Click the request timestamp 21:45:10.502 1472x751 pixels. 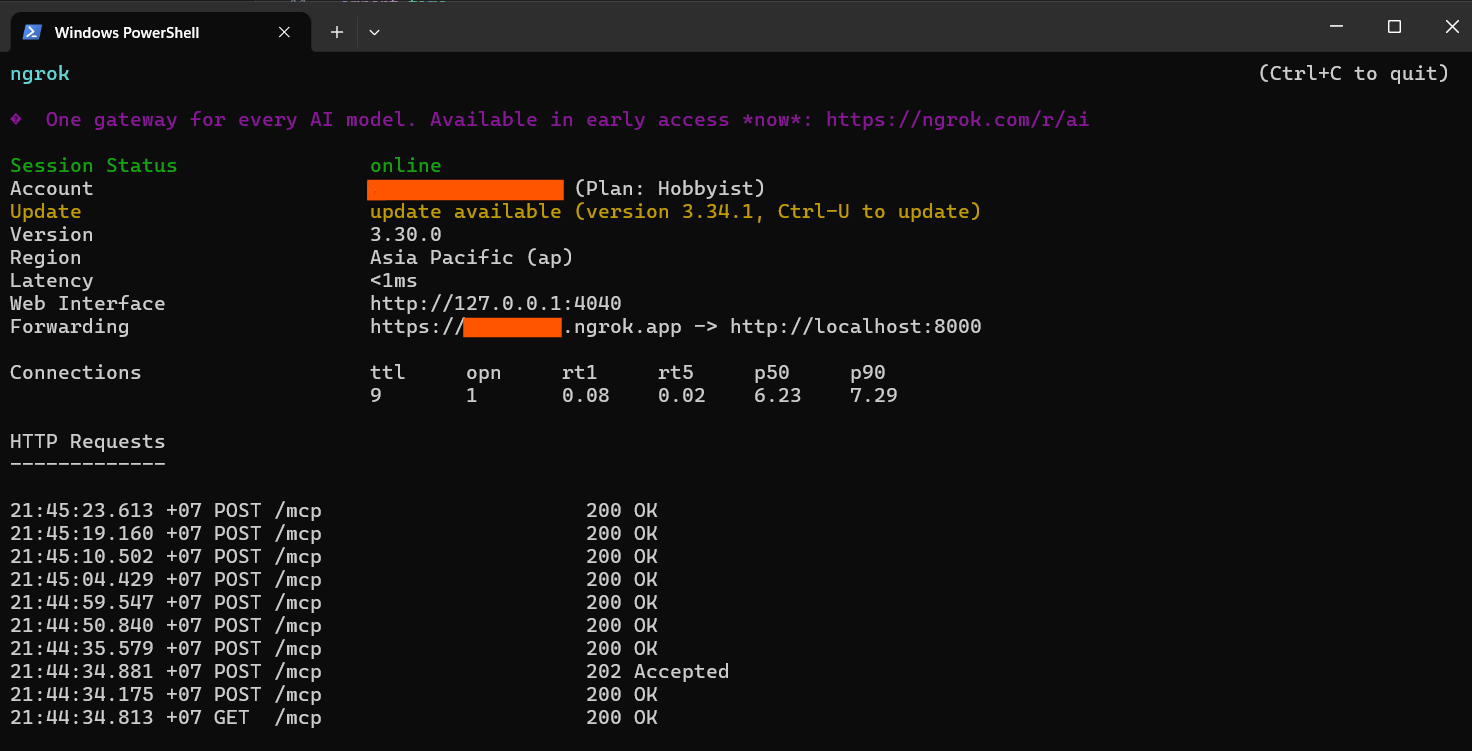pos(82,557)
